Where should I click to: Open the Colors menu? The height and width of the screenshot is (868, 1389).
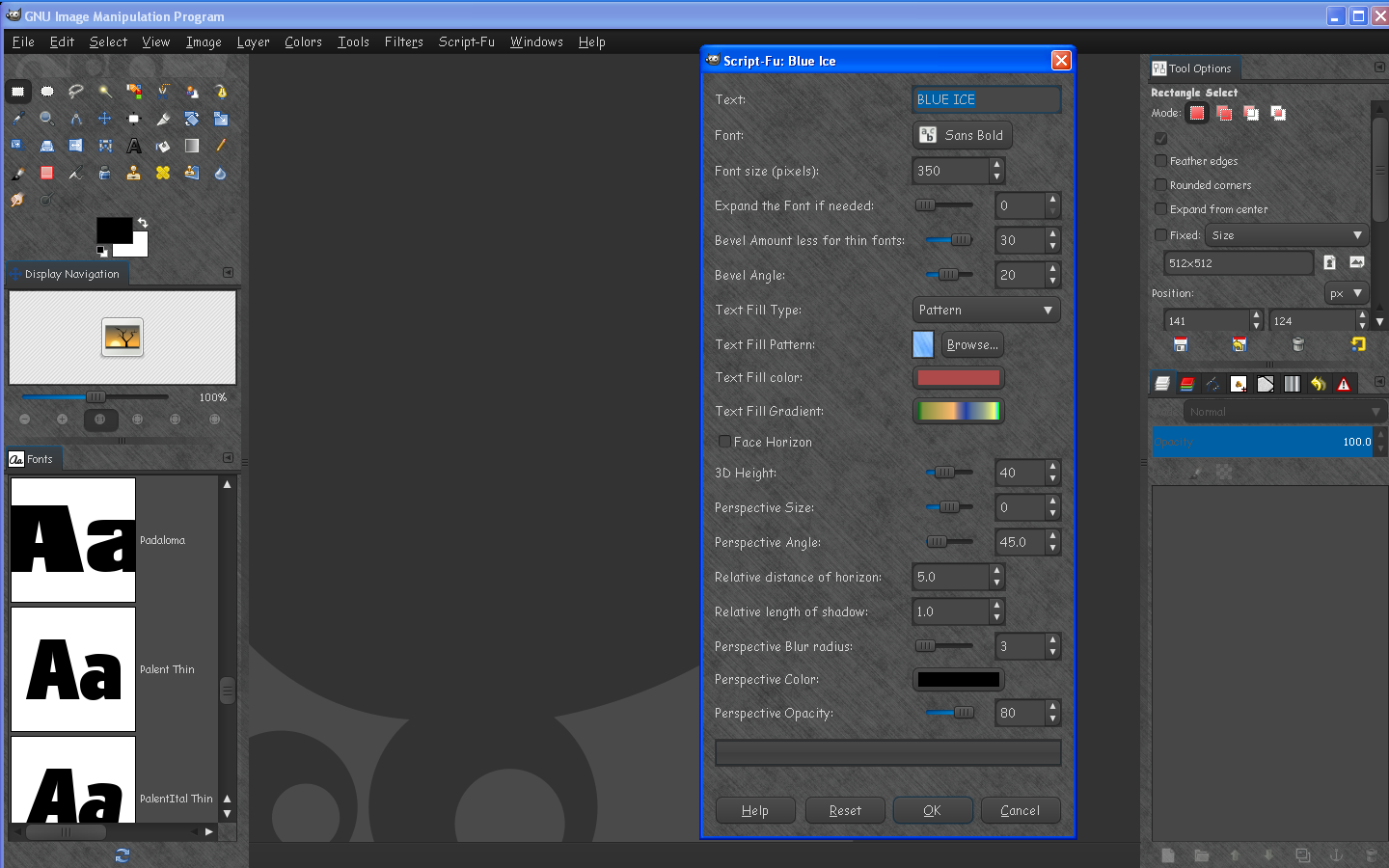click(x=303, y=41)
